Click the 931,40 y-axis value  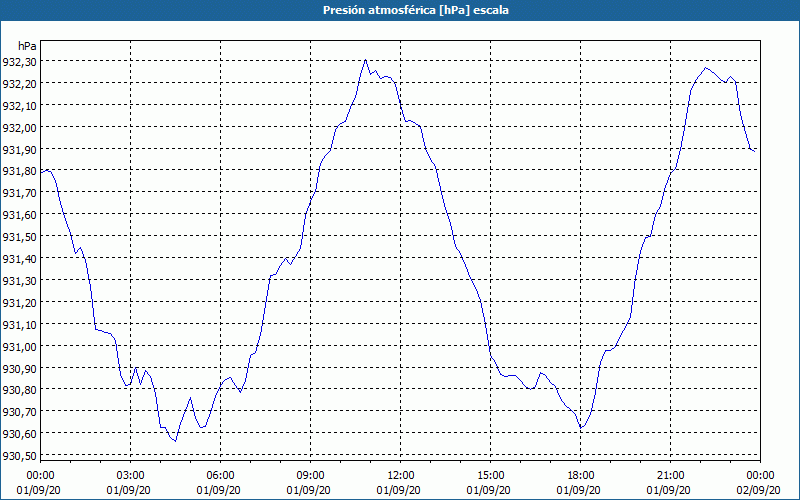[x=20, y=259]
